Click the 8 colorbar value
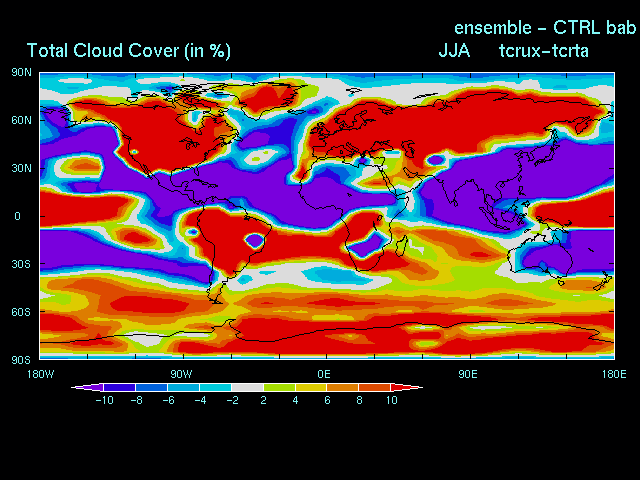Image resolution: width=640 pixels, height=480 pixels. [x=359, y=400]
